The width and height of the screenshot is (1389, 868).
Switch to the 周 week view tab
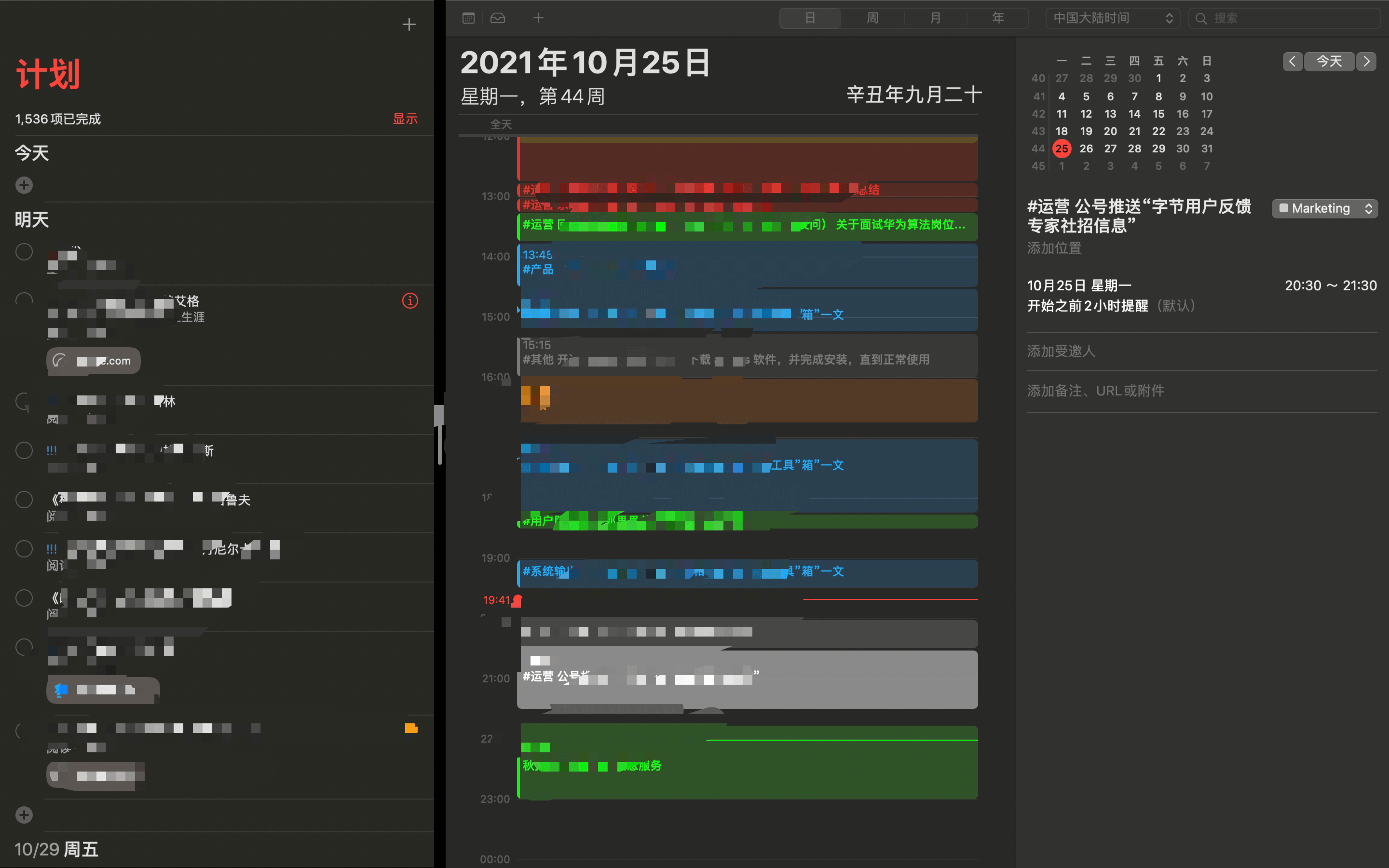click(872, 18)
